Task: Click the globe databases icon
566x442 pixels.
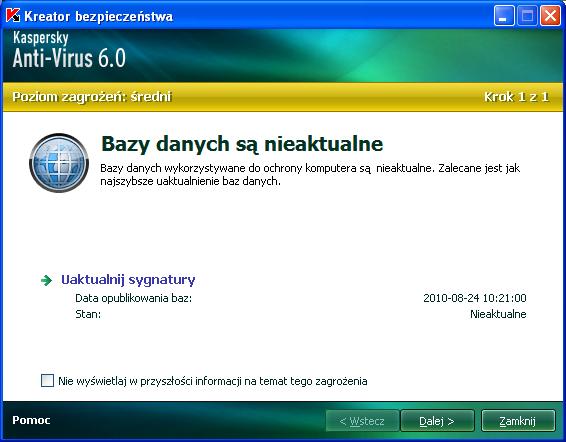Action: point(59,163)
